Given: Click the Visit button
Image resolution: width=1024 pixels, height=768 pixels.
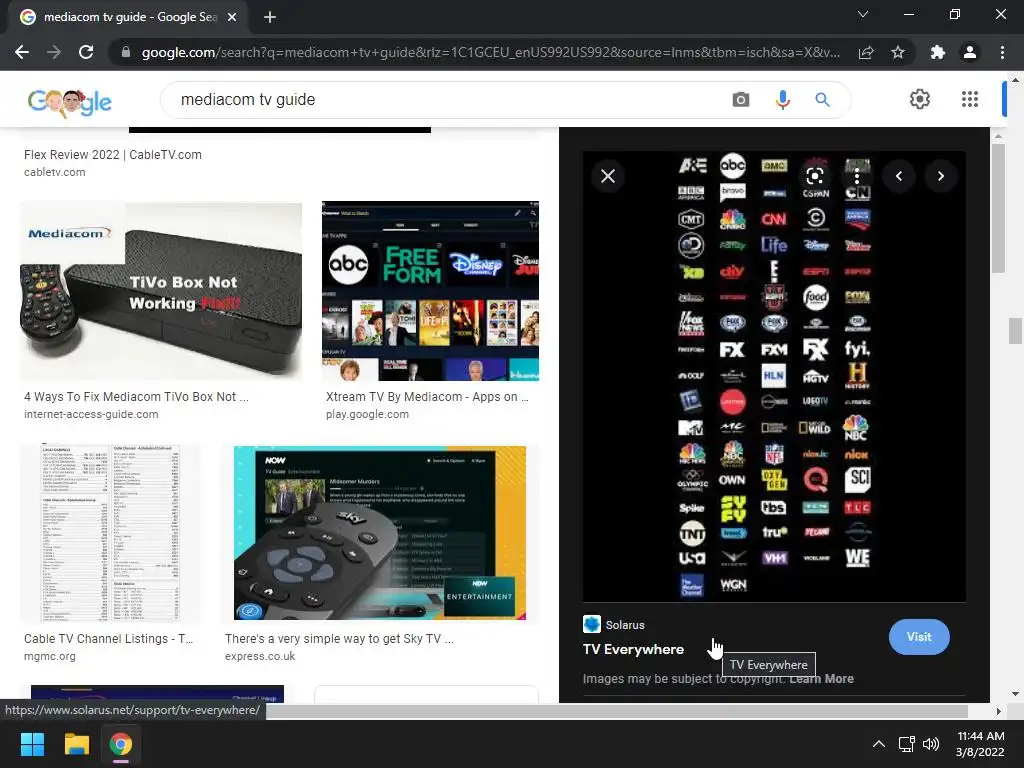Looking at the screenshot, I should tap(919, 637).
